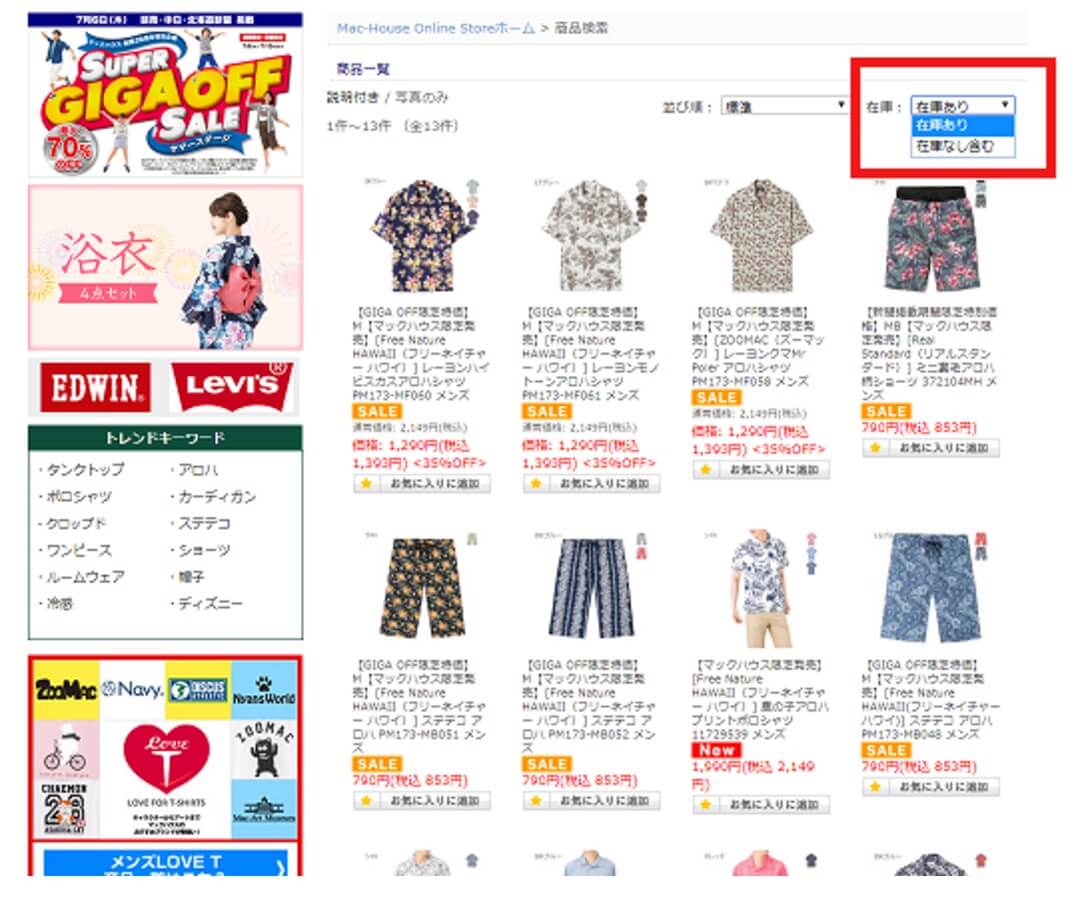The width and height of the screenshot is (1080, 914).
Task: Click the Levi's brand logo
Action: coord(231,387)
